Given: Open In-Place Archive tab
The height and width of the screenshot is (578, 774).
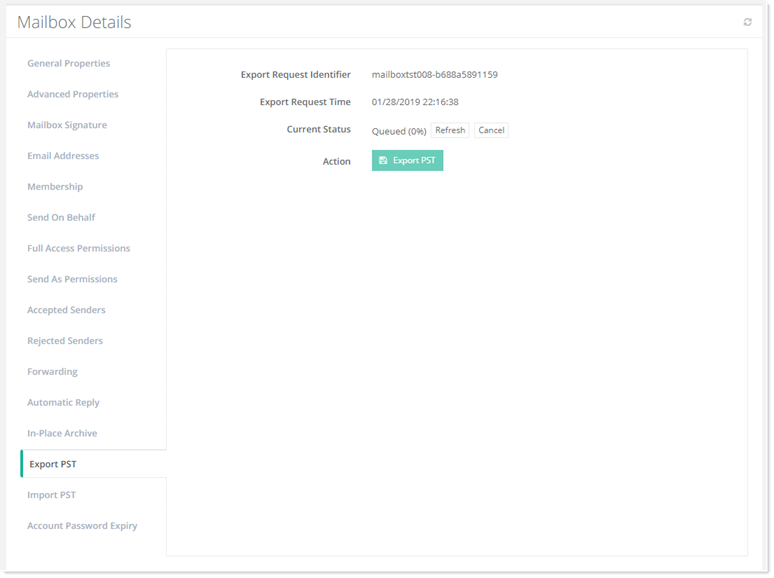Looking at the screenshot, I should click(62, 434).
